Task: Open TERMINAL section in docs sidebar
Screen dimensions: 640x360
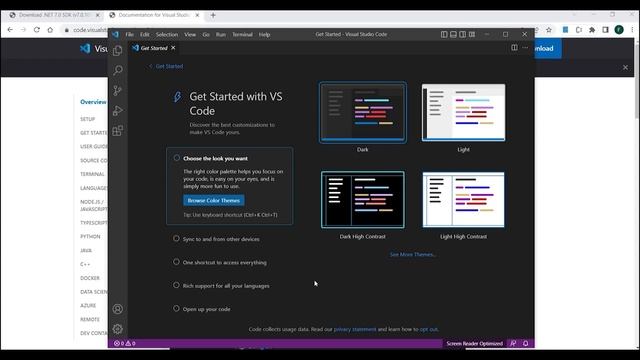Action: 92,174
